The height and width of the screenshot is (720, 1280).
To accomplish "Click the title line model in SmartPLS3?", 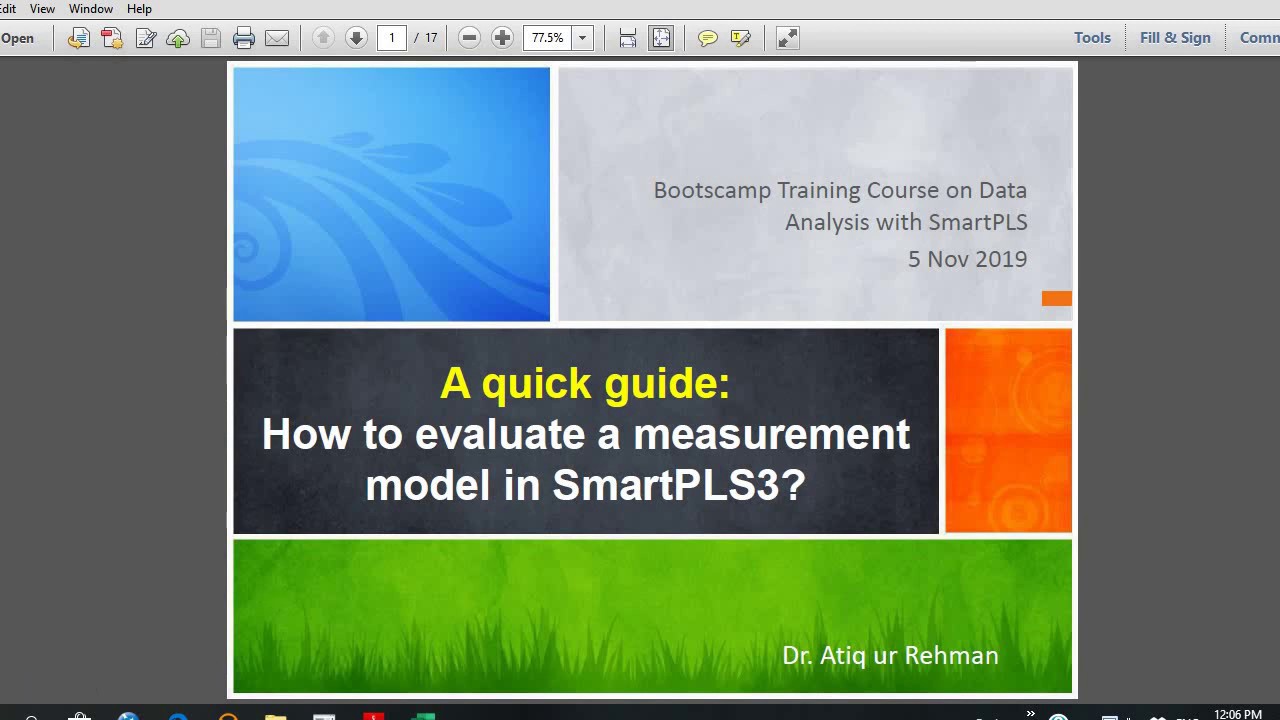I will click(586, 485).
